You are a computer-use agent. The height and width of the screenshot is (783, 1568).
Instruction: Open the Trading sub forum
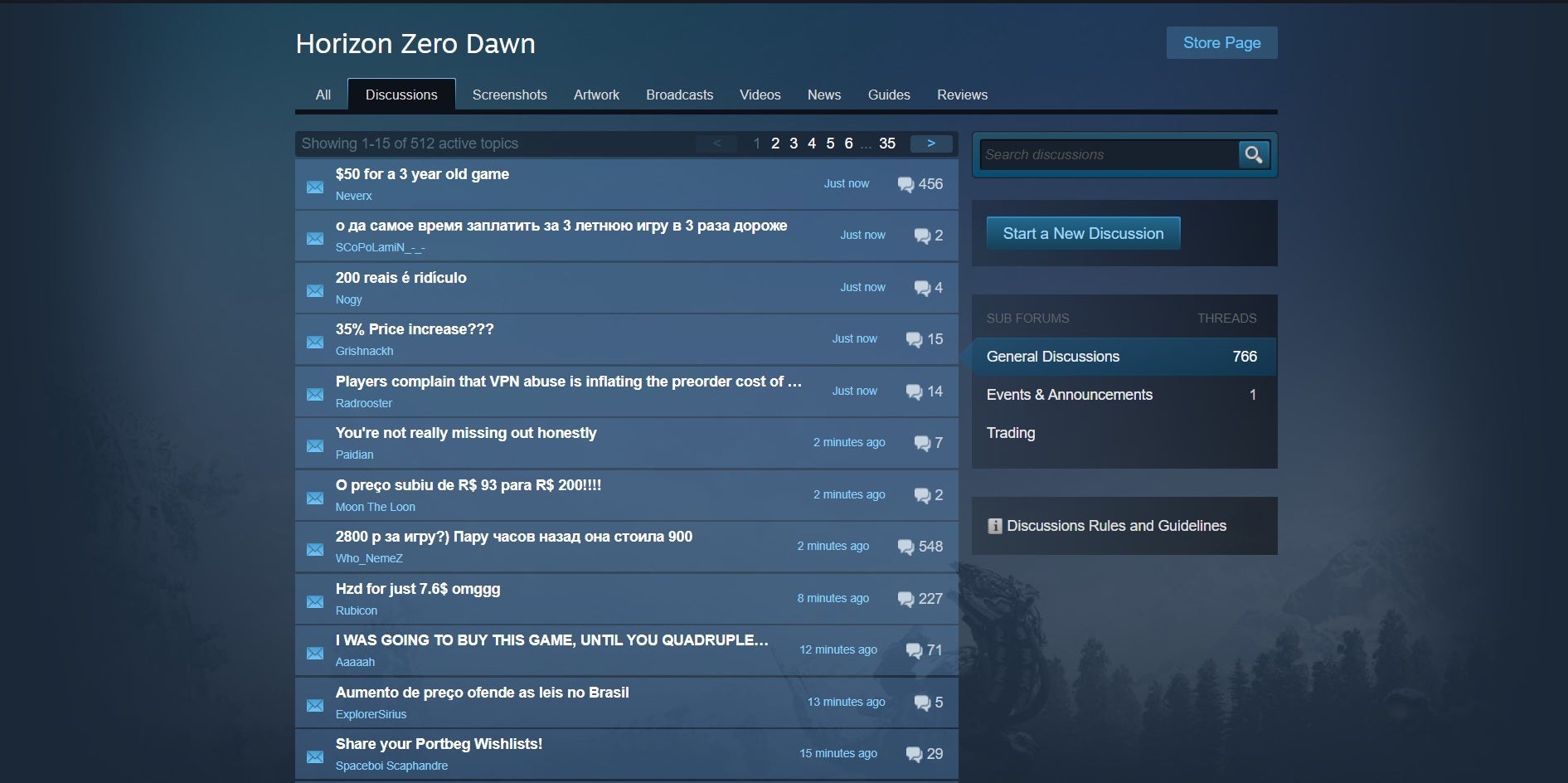point(1010,433)
